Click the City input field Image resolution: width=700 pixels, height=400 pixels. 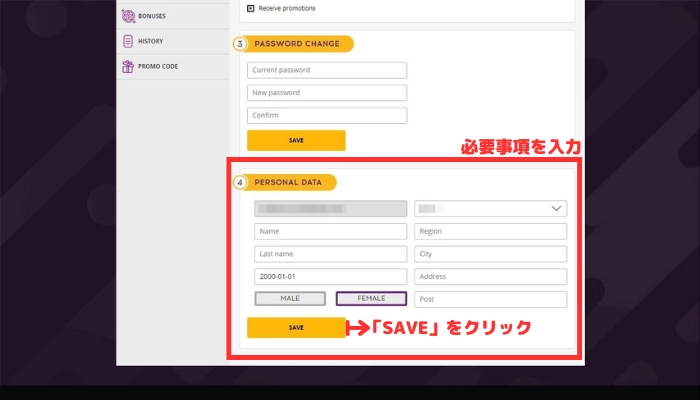[491, 254]
